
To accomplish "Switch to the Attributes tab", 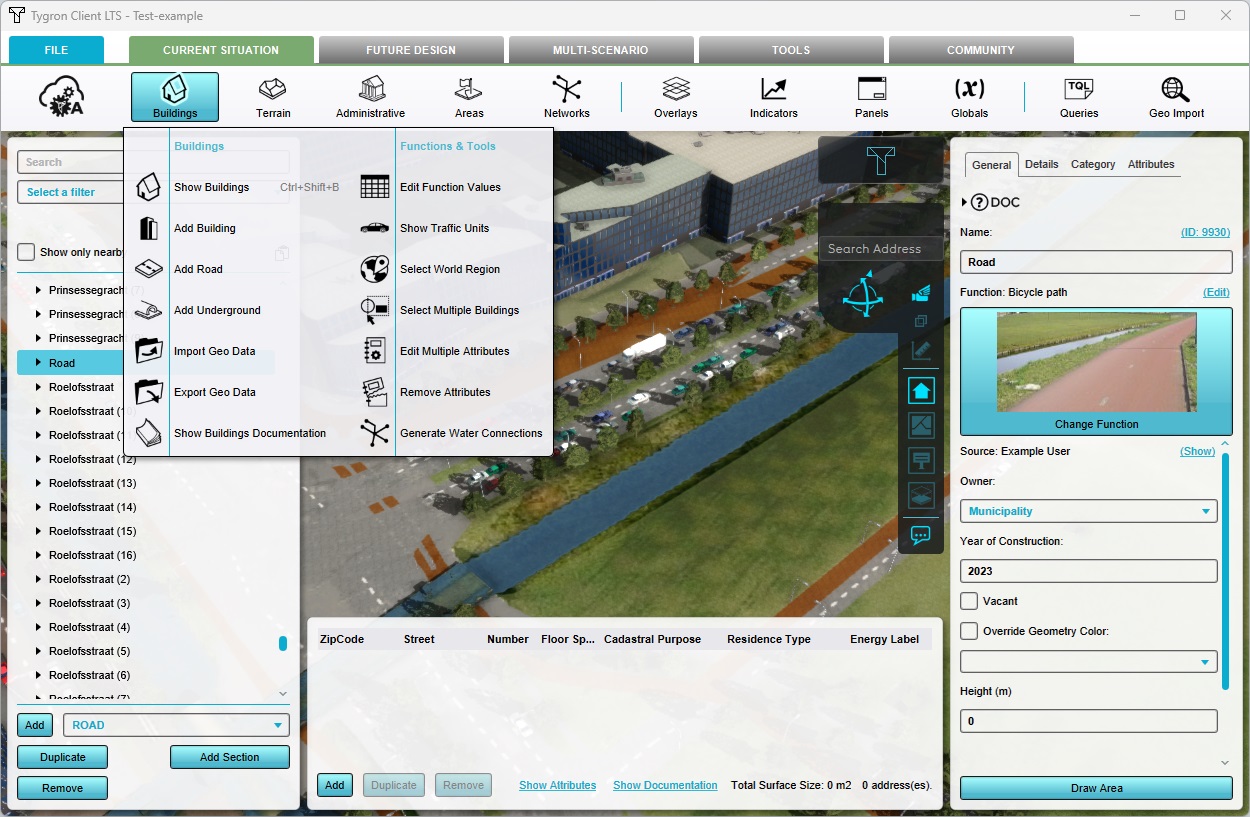I will point(1150,164).
